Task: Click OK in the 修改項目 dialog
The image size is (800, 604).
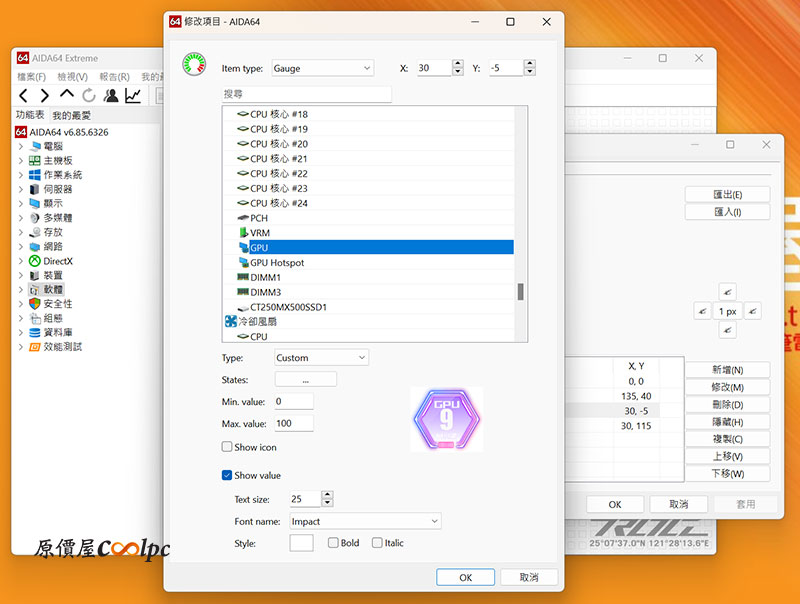Action: [465, 577]
